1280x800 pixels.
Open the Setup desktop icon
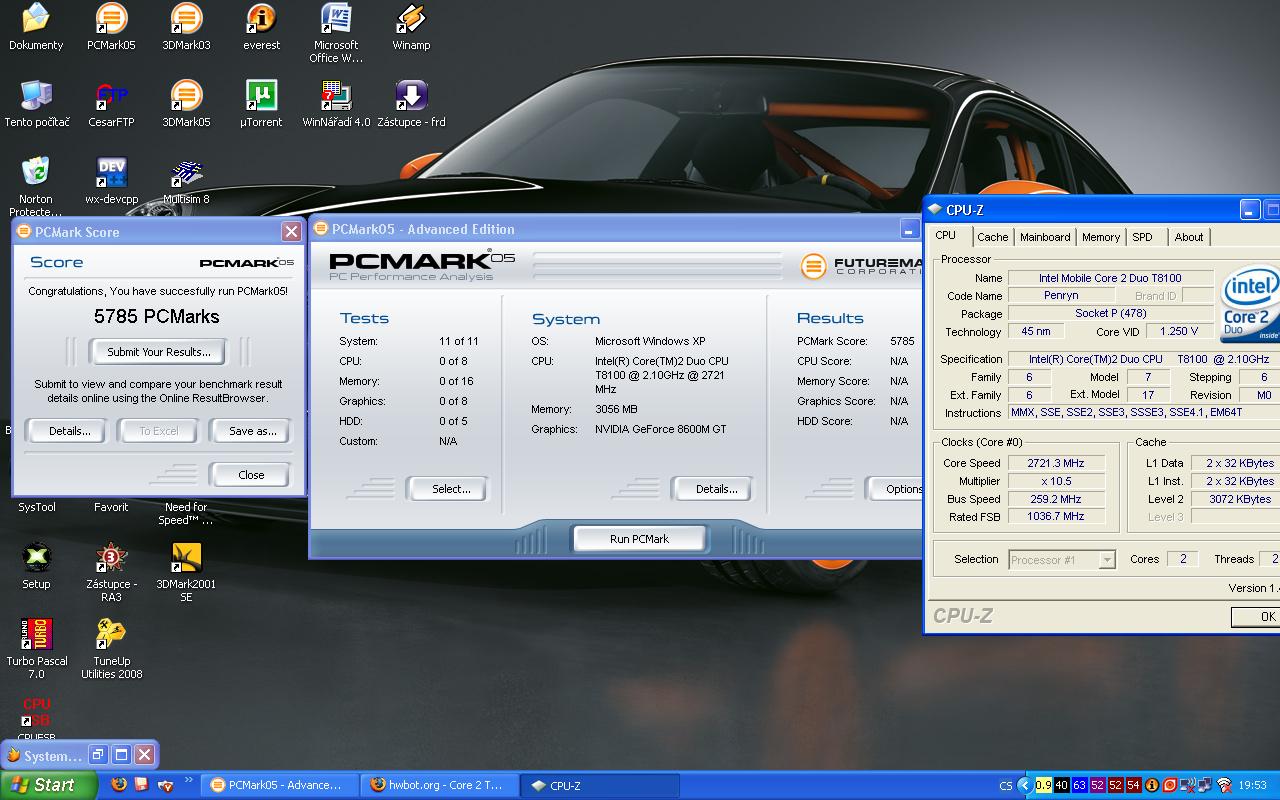[36, 566]
